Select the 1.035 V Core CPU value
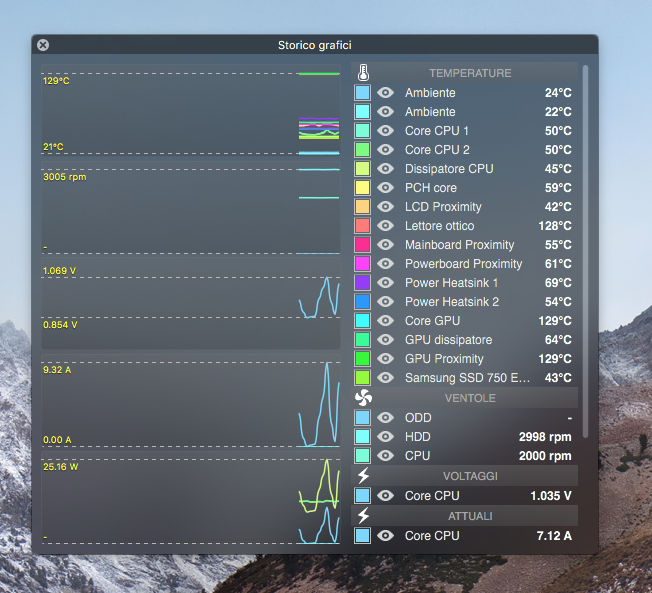The height and width of the screenshot is (593, 652). click(551, 496)
